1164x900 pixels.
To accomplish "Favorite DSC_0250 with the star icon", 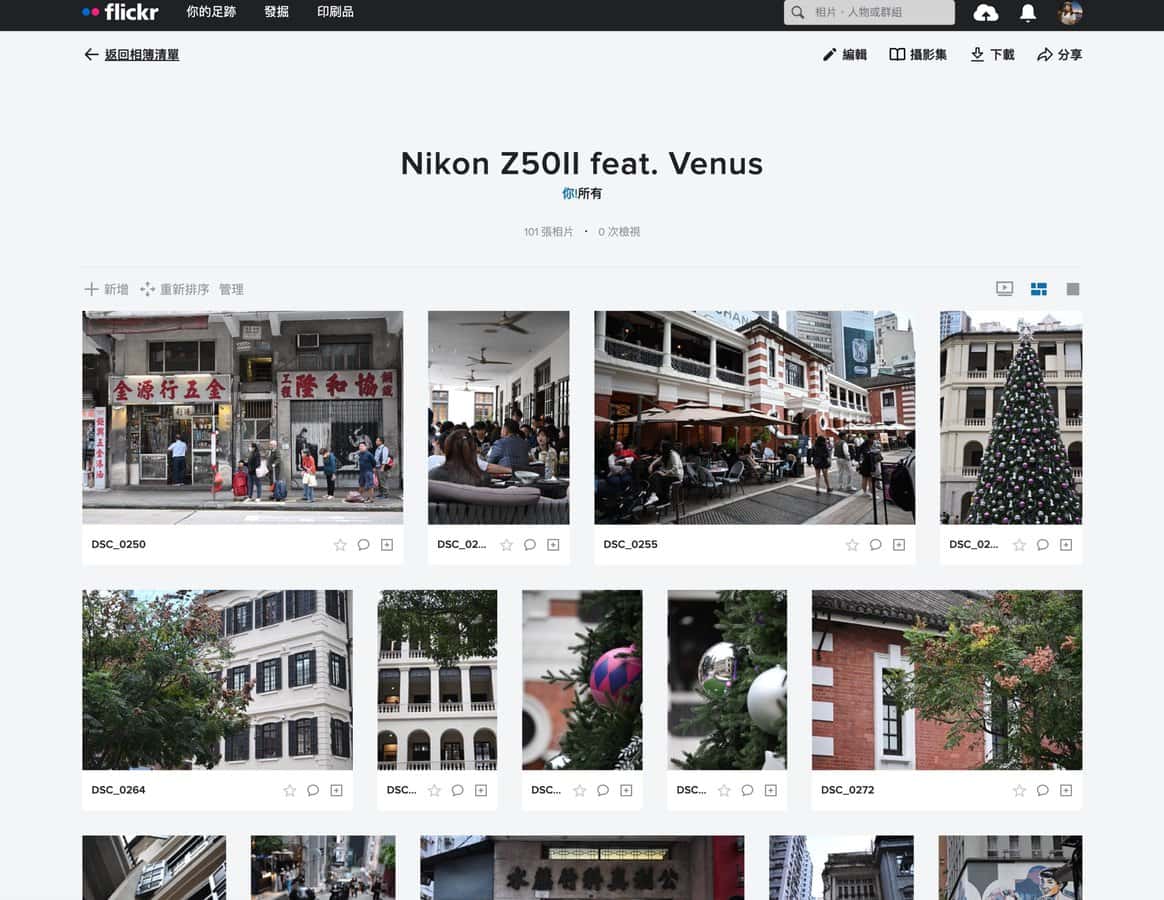I will tap(340, 545).
